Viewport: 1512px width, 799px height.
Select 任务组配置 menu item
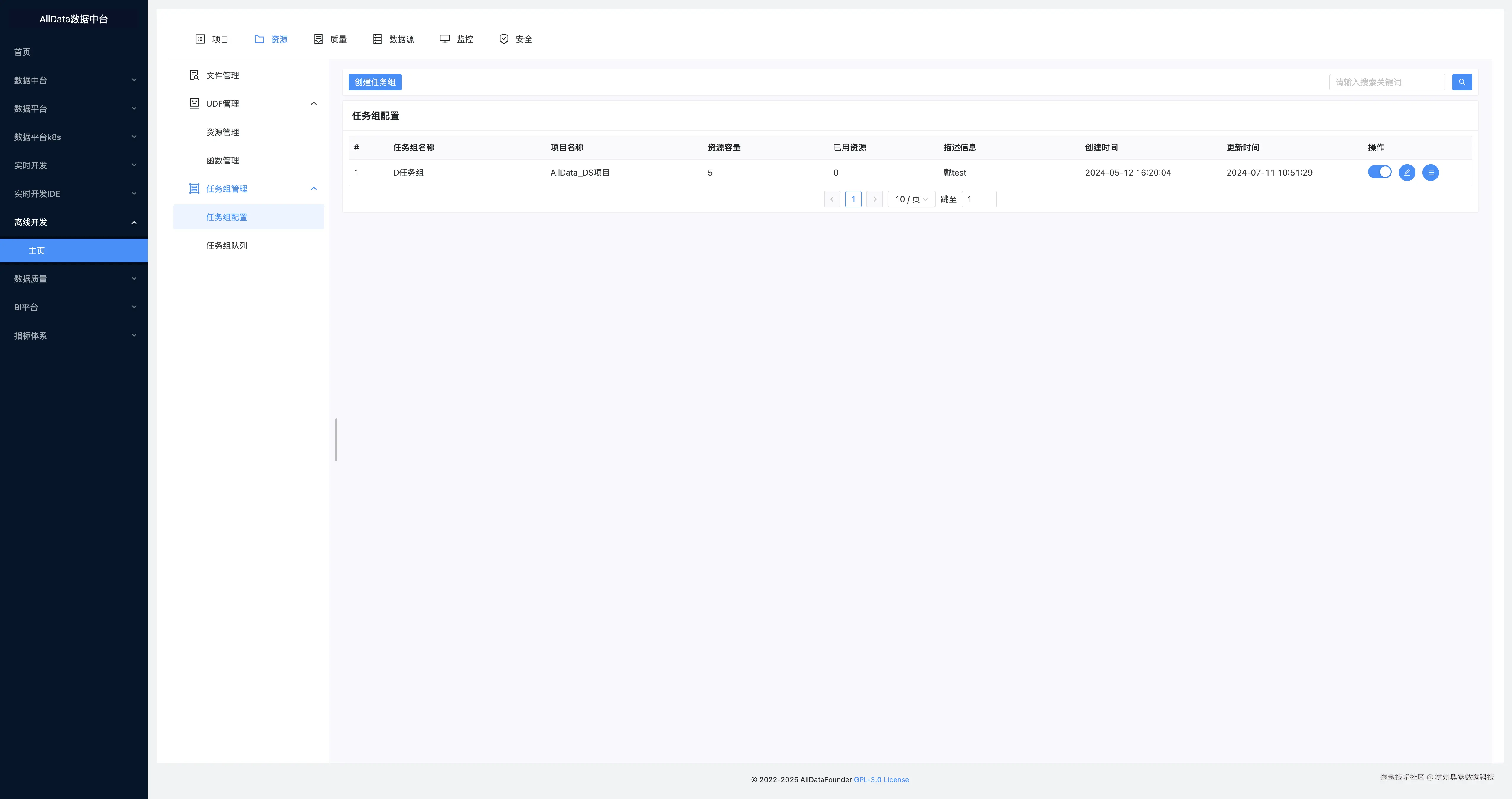tap(248, 217)
